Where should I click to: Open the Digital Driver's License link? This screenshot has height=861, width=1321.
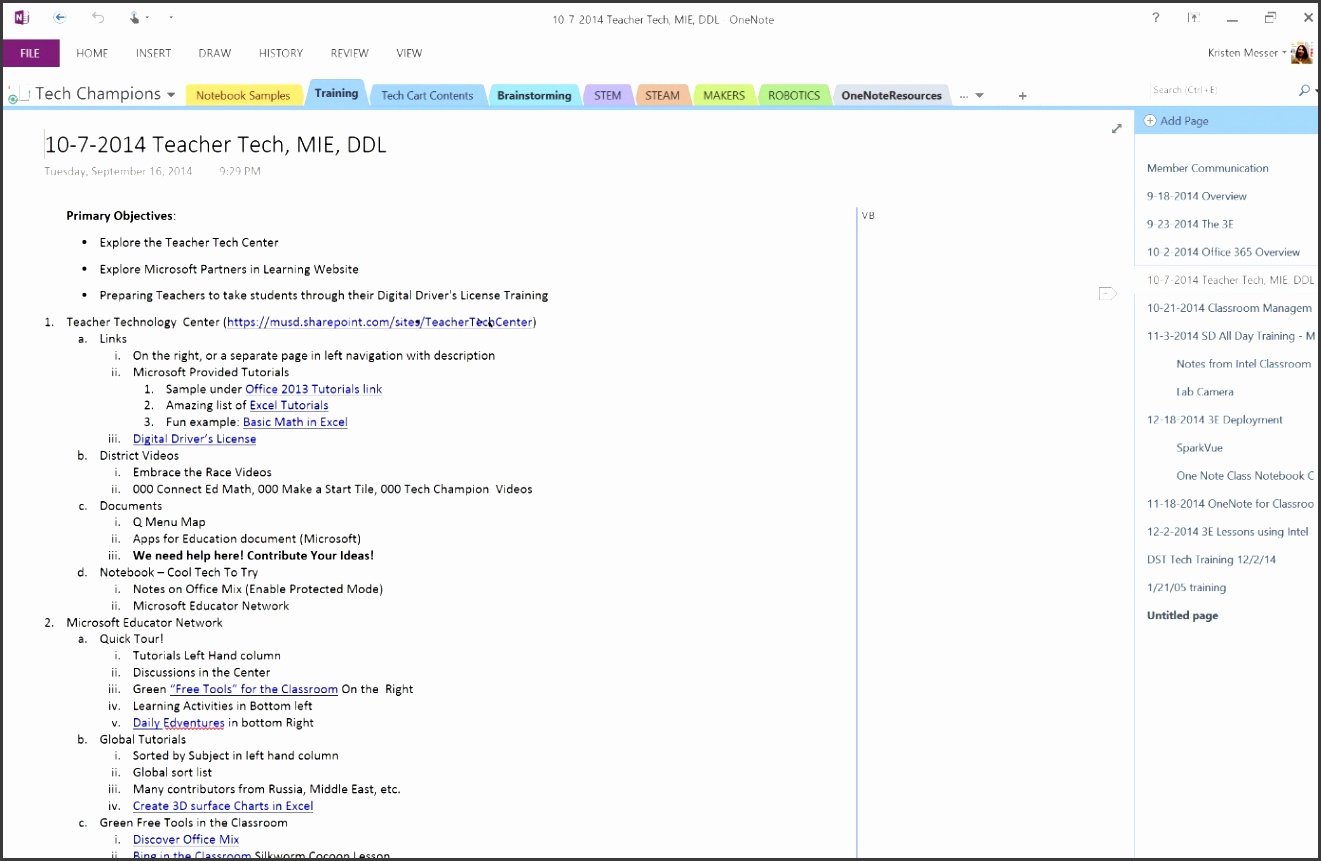pyautogui.click(x=194, y=438)
